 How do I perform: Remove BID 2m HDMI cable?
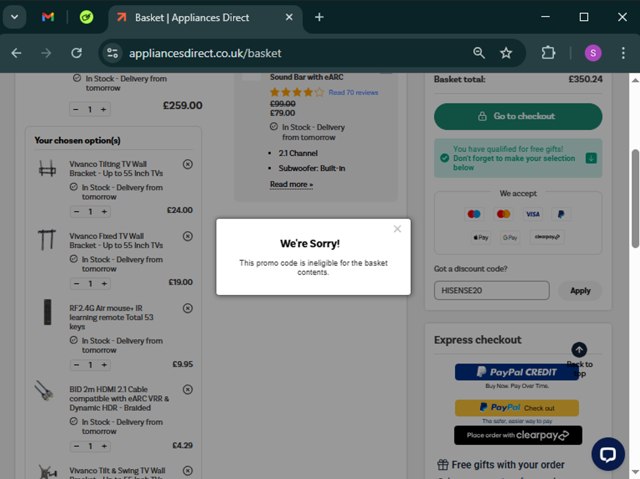pos(188,390)
